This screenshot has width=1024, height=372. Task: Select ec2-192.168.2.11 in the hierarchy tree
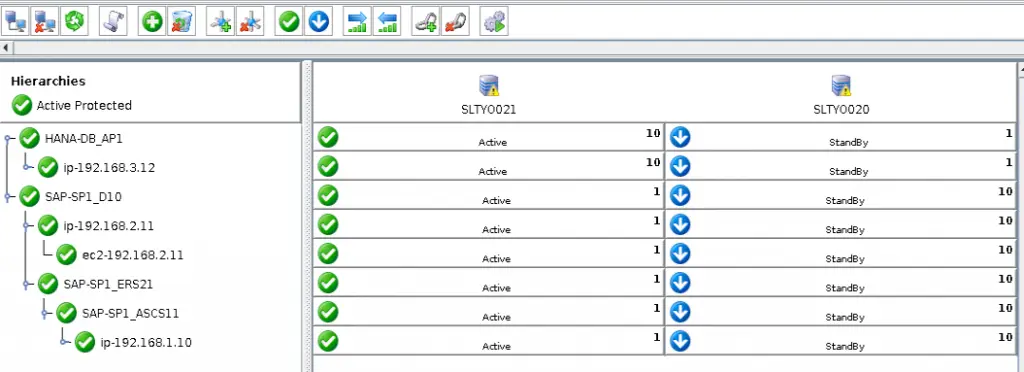pos(133,255)
